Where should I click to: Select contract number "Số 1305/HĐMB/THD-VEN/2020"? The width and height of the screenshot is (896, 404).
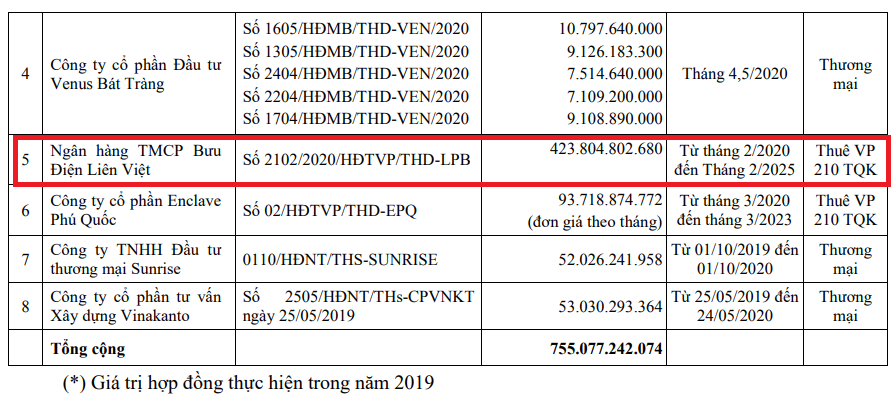[x=356, y=51]
